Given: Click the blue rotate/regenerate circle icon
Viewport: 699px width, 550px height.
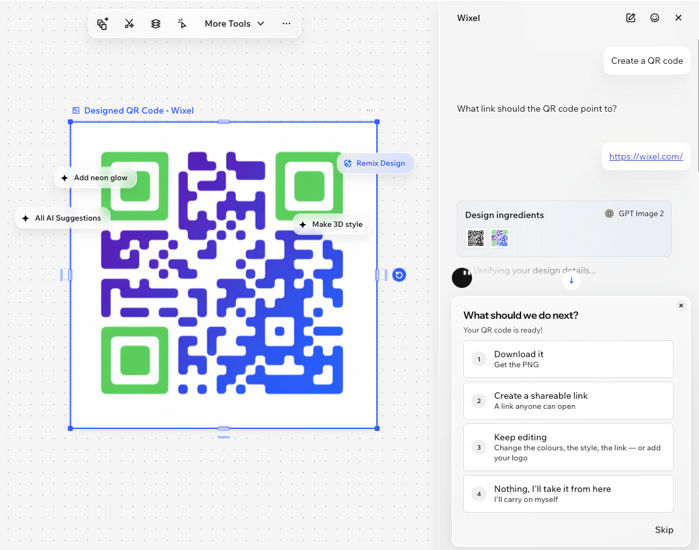Looking at the screenshot, I should pyautogui.click(x=399, y=275).
